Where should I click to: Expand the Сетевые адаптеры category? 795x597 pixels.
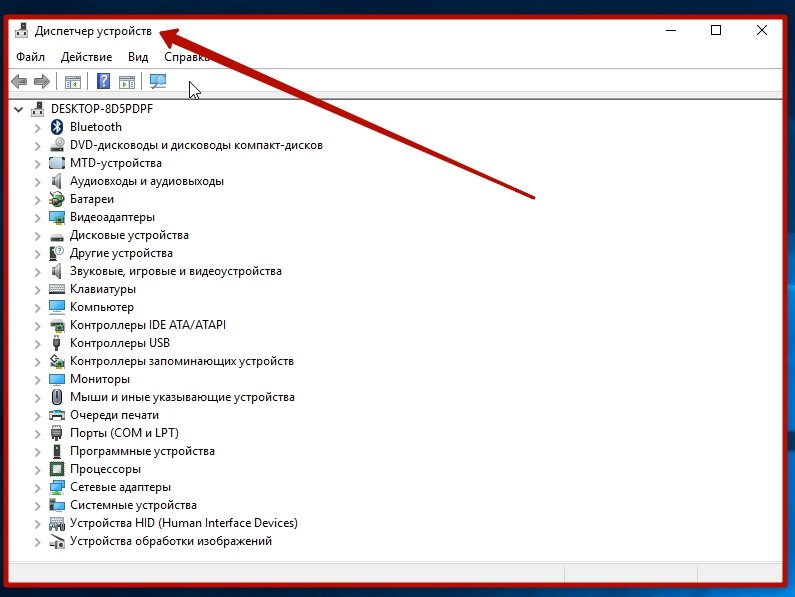[38, 487]
